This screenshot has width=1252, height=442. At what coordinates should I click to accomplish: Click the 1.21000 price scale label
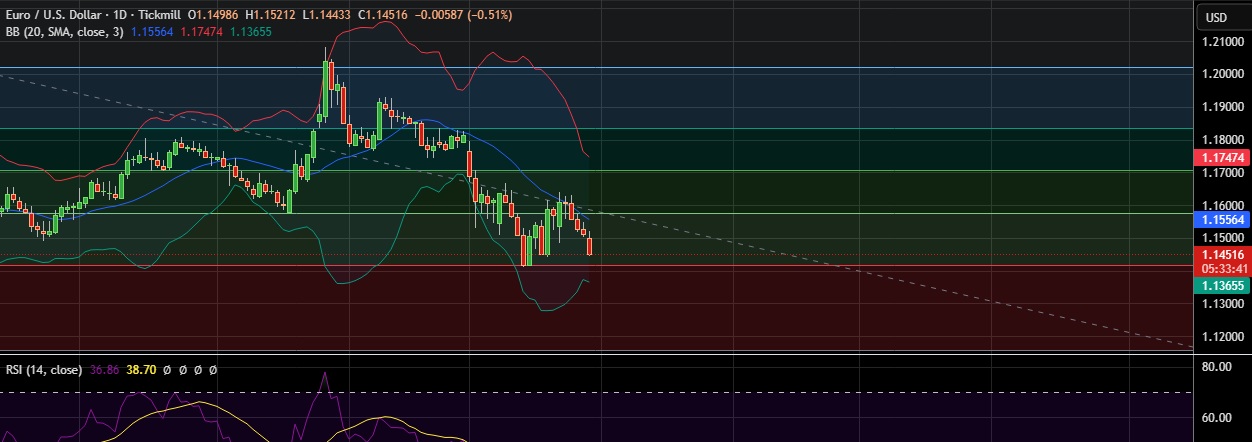pos(1221,42)
